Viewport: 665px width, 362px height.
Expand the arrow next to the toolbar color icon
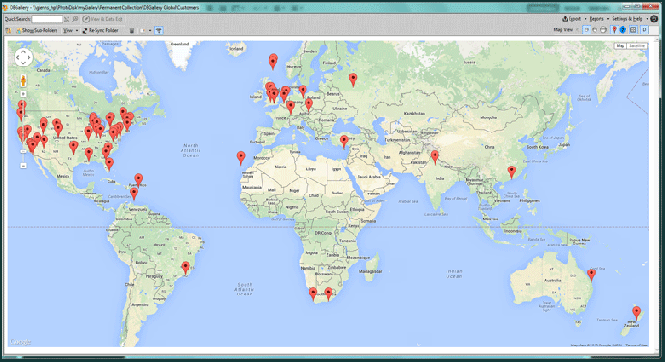point(150,31)
